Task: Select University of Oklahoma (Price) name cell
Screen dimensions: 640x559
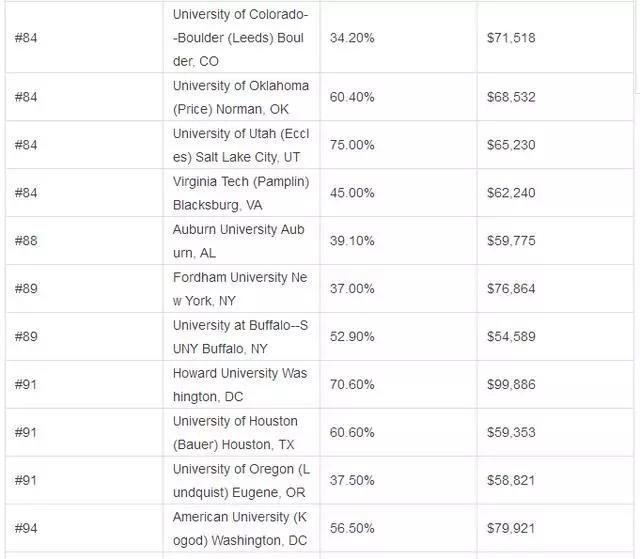Action: [x=241, y=98]
